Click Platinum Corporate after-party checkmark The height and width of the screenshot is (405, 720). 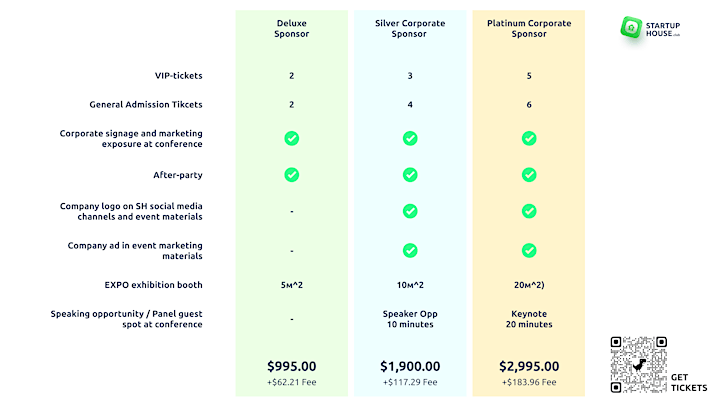(x=529, y=174)
